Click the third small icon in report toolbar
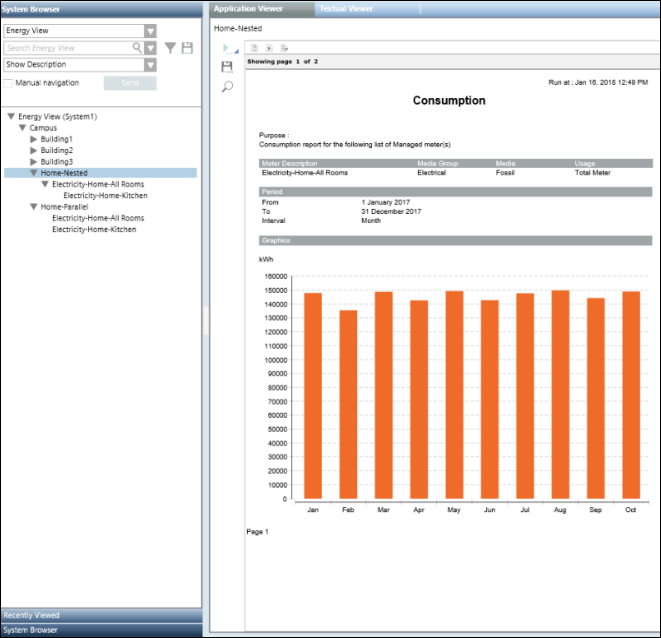 284,48
